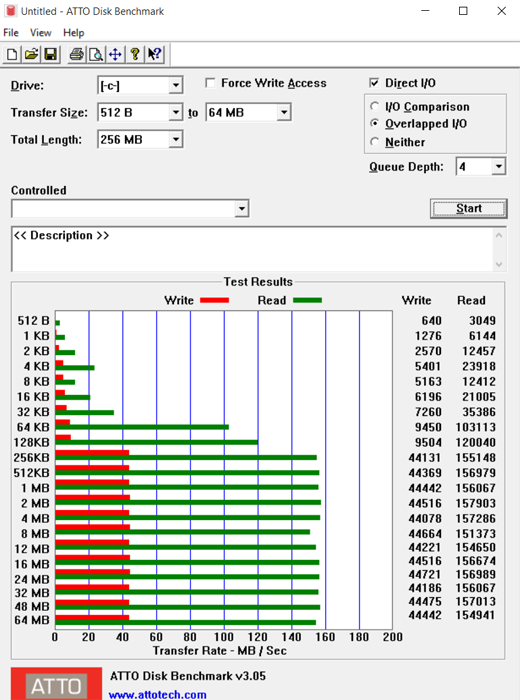520x700 pixels.
Task: Open the File menu
Action: [x=11, y=33]
